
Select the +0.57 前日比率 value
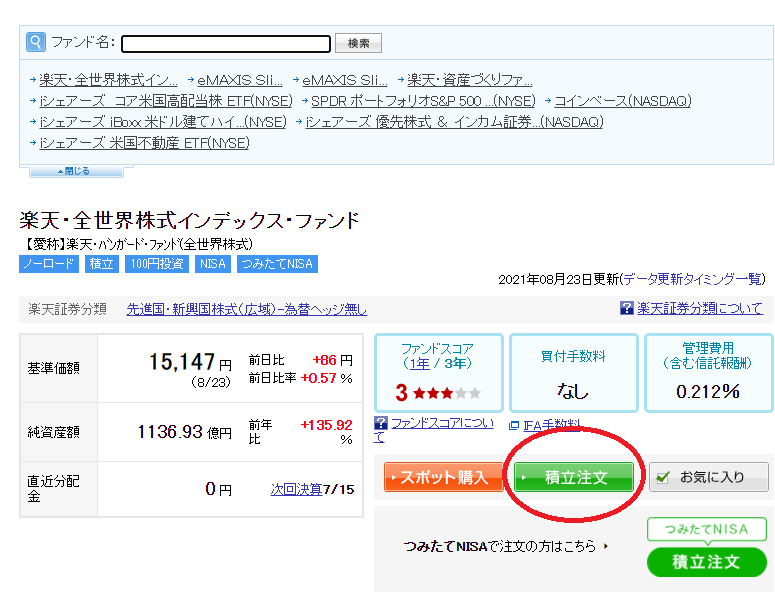click(319, 378)
